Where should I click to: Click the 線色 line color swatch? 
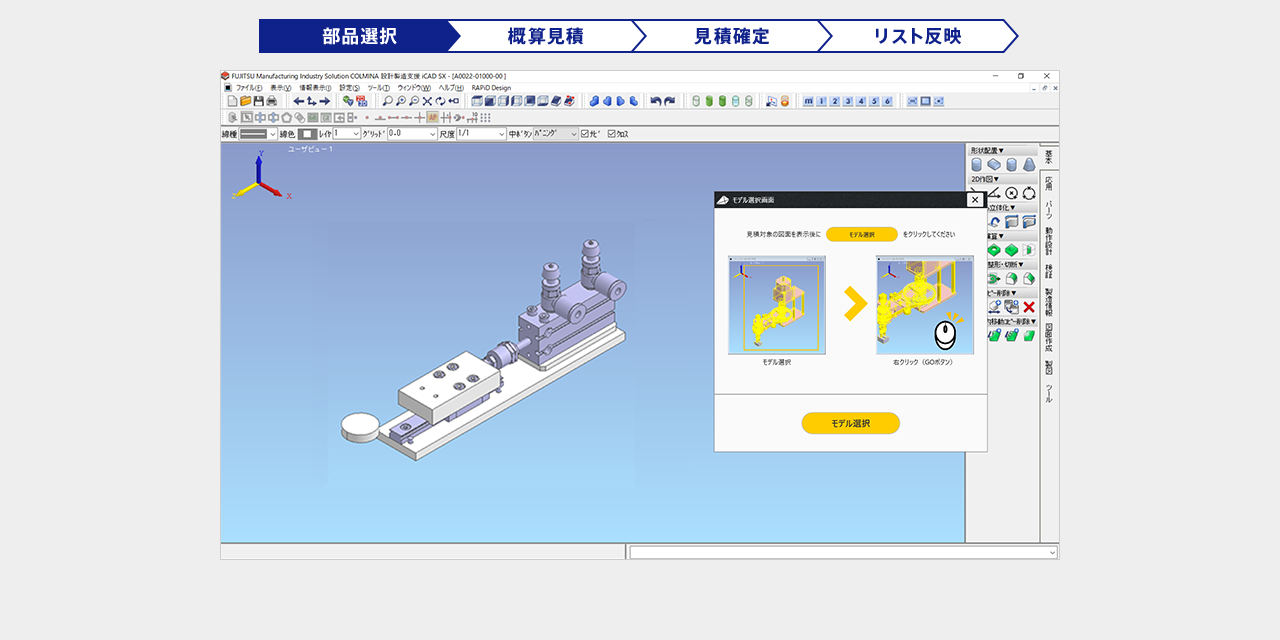pyautogui.click(x=307, y=133)
